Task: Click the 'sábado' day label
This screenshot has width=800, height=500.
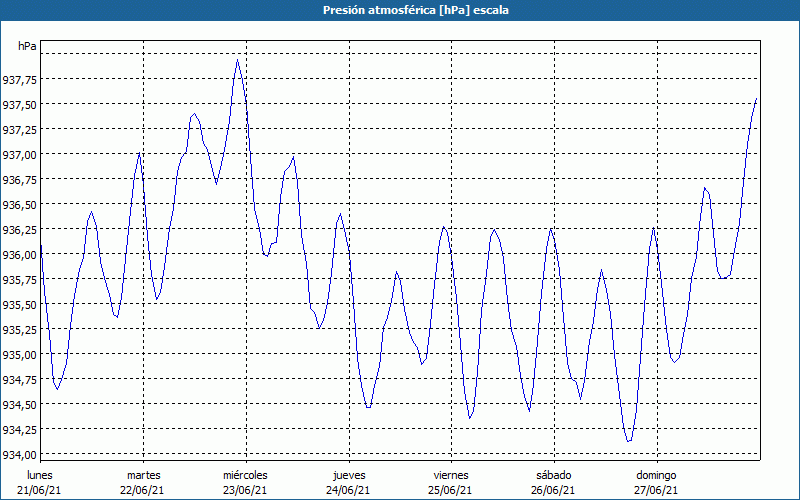Action: coord(554,475)
